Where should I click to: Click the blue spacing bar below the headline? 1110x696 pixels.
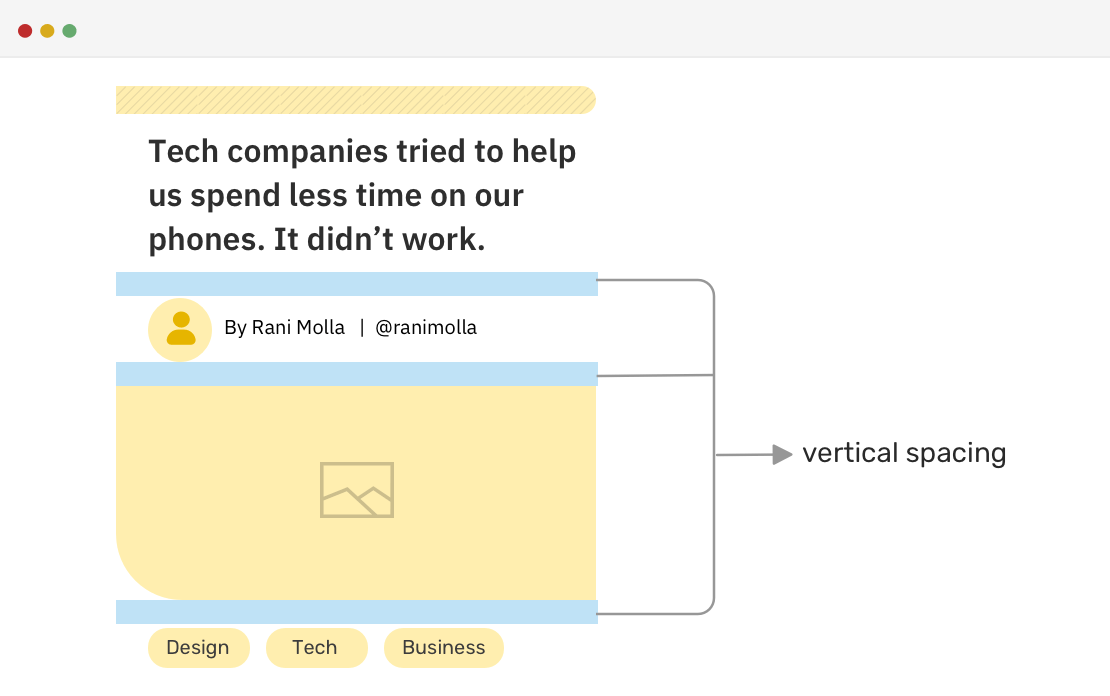356,284
